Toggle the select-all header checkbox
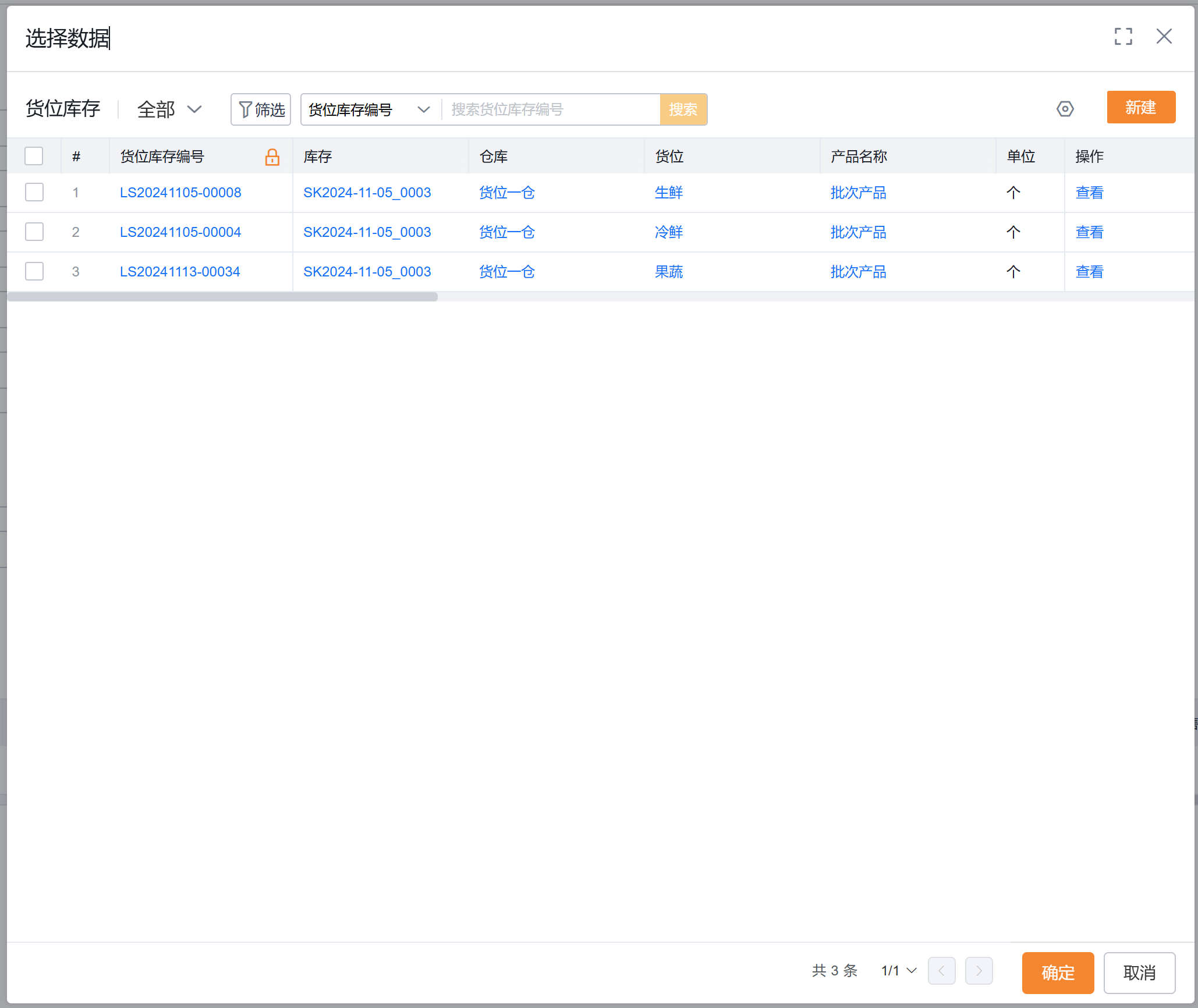1198x1008 pixels. tap(34, 156)
